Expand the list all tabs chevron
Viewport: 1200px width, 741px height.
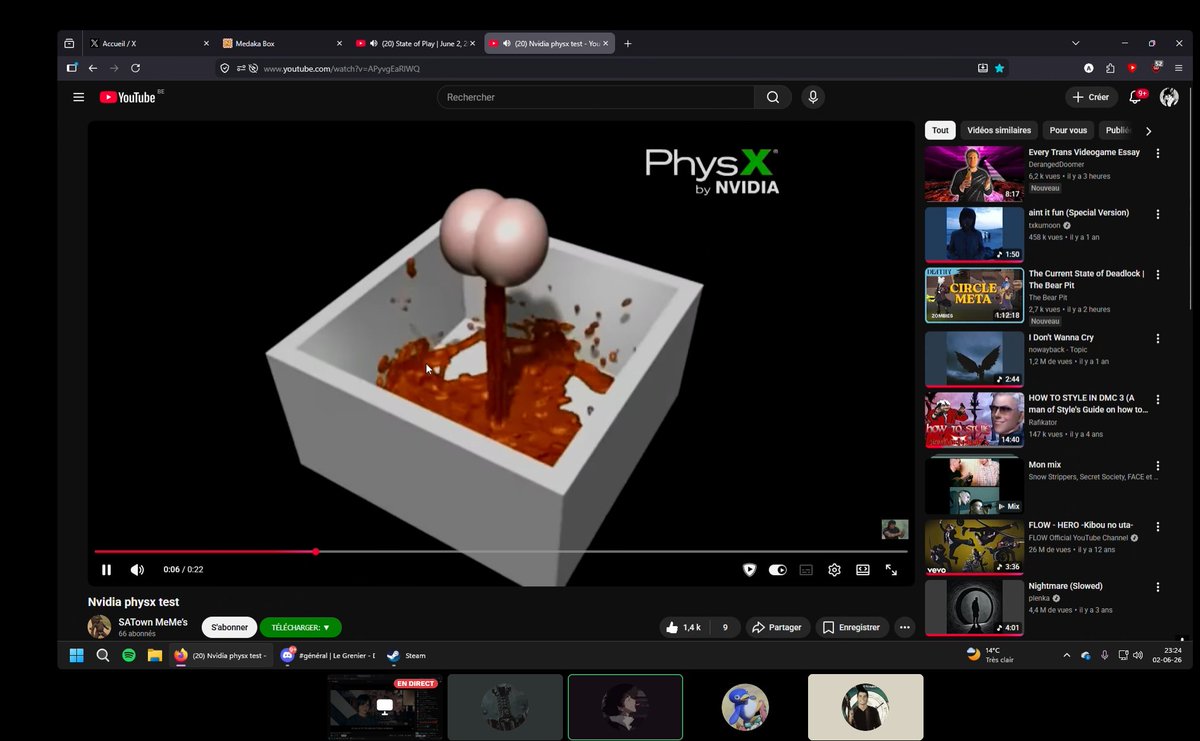tap(1076, 44)
